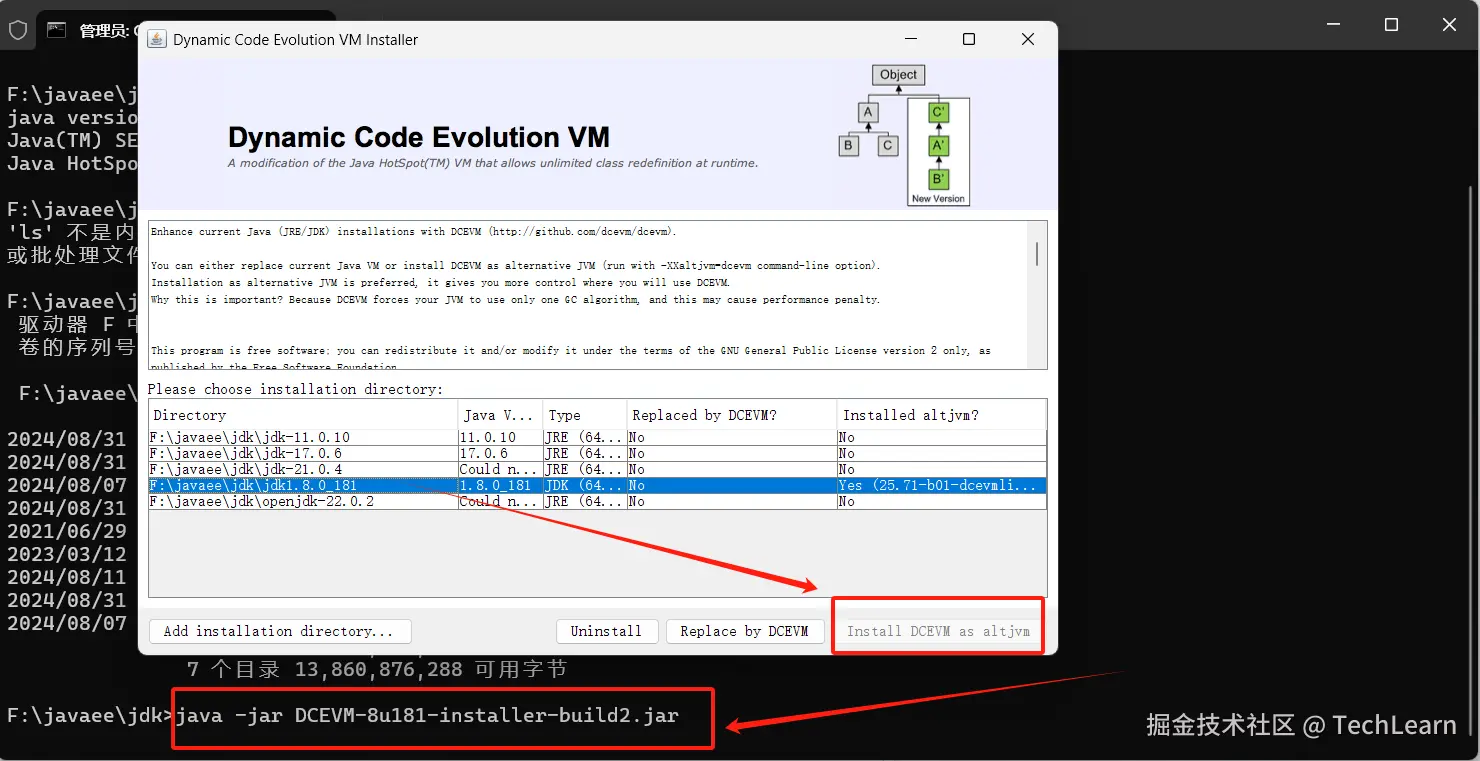Click the java -jar command line in terminal
The width and height of the screenshot is (1480, 761).
[x=427, y=716]
